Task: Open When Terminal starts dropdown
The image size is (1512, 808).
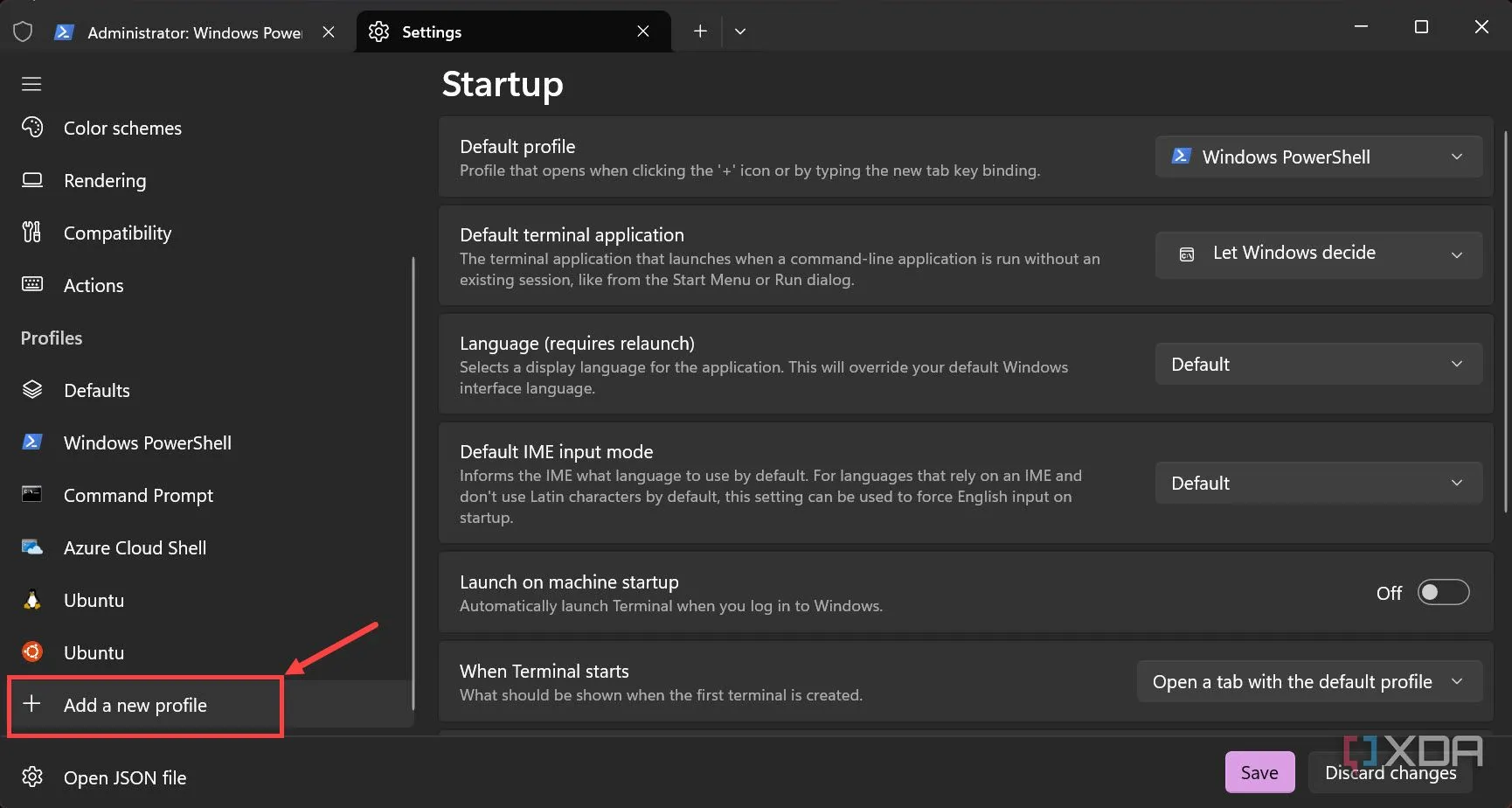Action: coord(1308,682)
